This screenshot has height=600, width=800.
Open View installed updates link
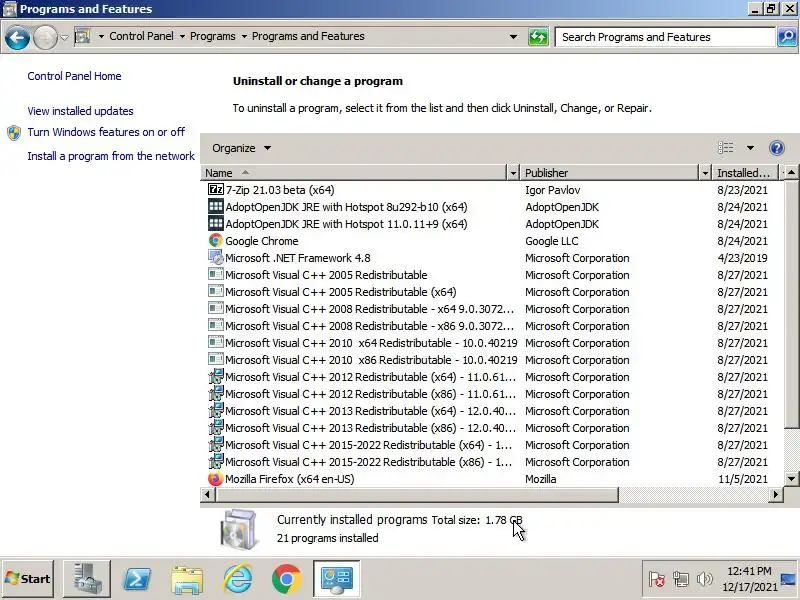coord(81,111)
